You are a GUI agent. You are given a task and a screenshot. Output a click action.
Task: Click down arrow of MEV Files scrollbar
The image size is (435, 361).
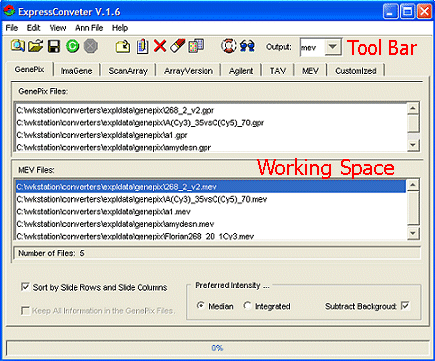pyautogui.click(x=413, y=233)
